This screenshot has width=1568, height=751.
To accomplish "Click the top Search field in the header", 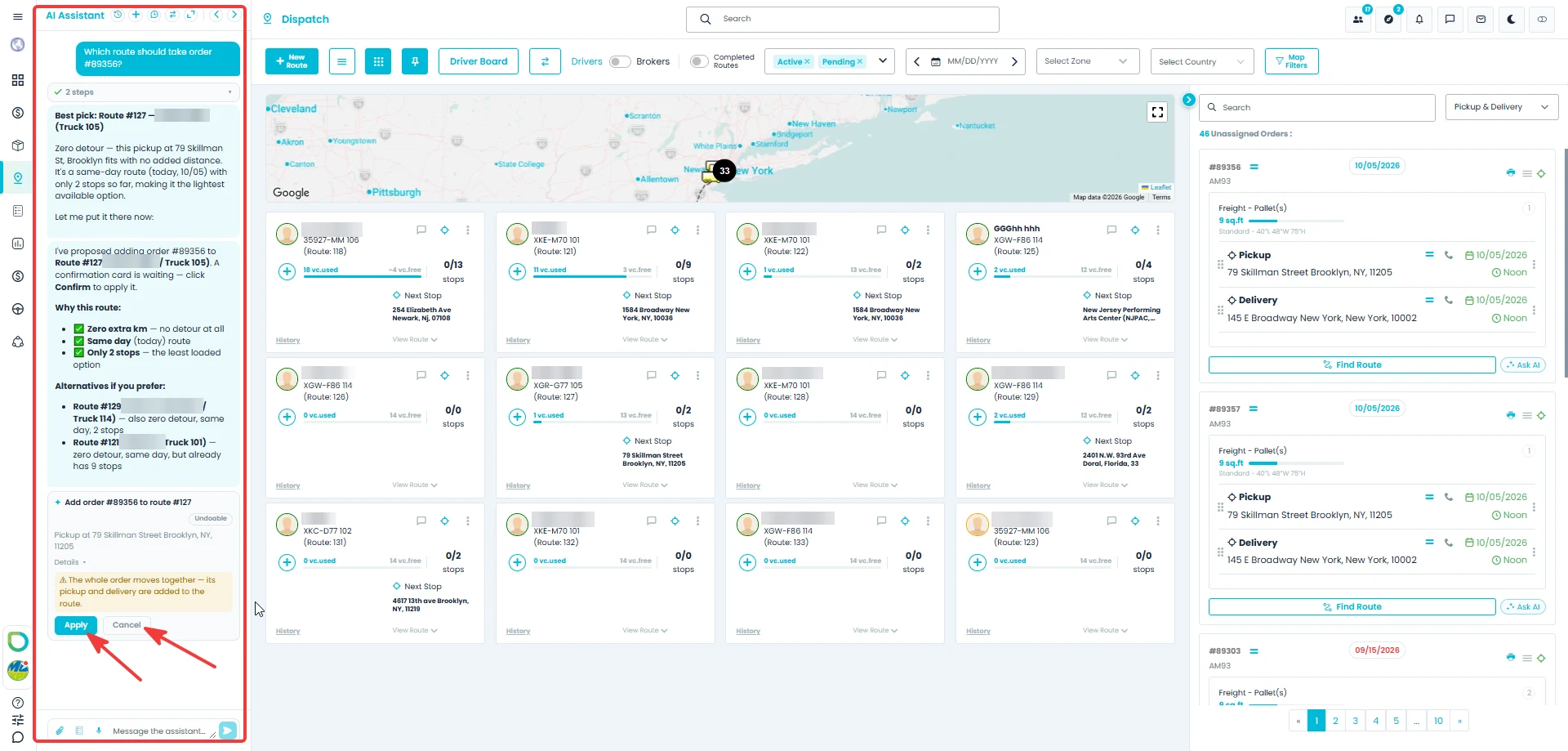I will coord(843,19).
